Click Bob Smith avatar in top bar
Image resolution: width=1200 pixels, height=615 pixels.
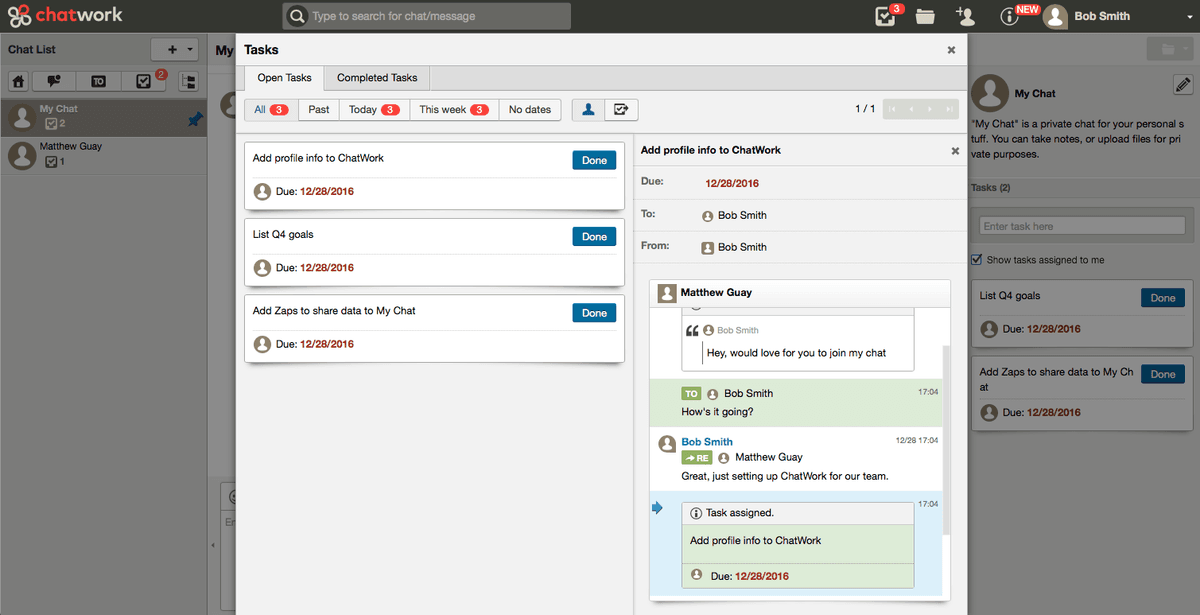pos(1054,16)
